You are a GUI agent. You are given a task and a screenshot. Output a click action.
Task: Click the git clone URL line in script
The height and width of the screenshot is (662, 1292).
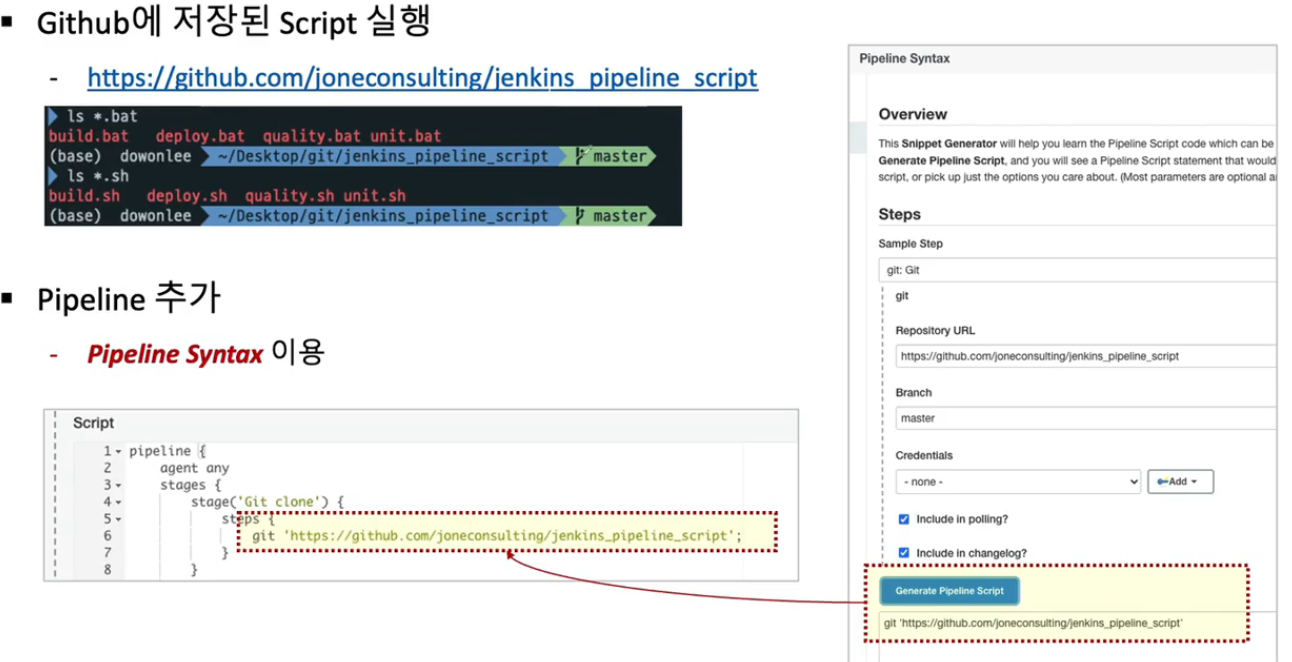(x=497, y=536)
